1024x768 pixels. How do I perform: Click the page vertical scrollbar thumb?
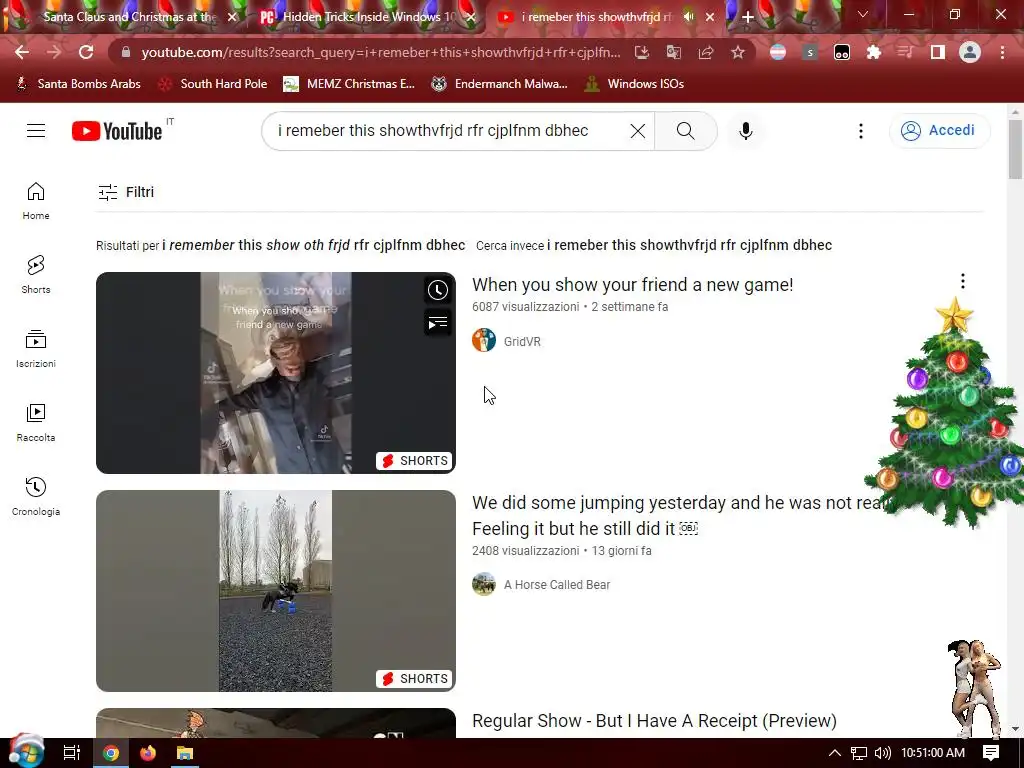[1015, 149]
